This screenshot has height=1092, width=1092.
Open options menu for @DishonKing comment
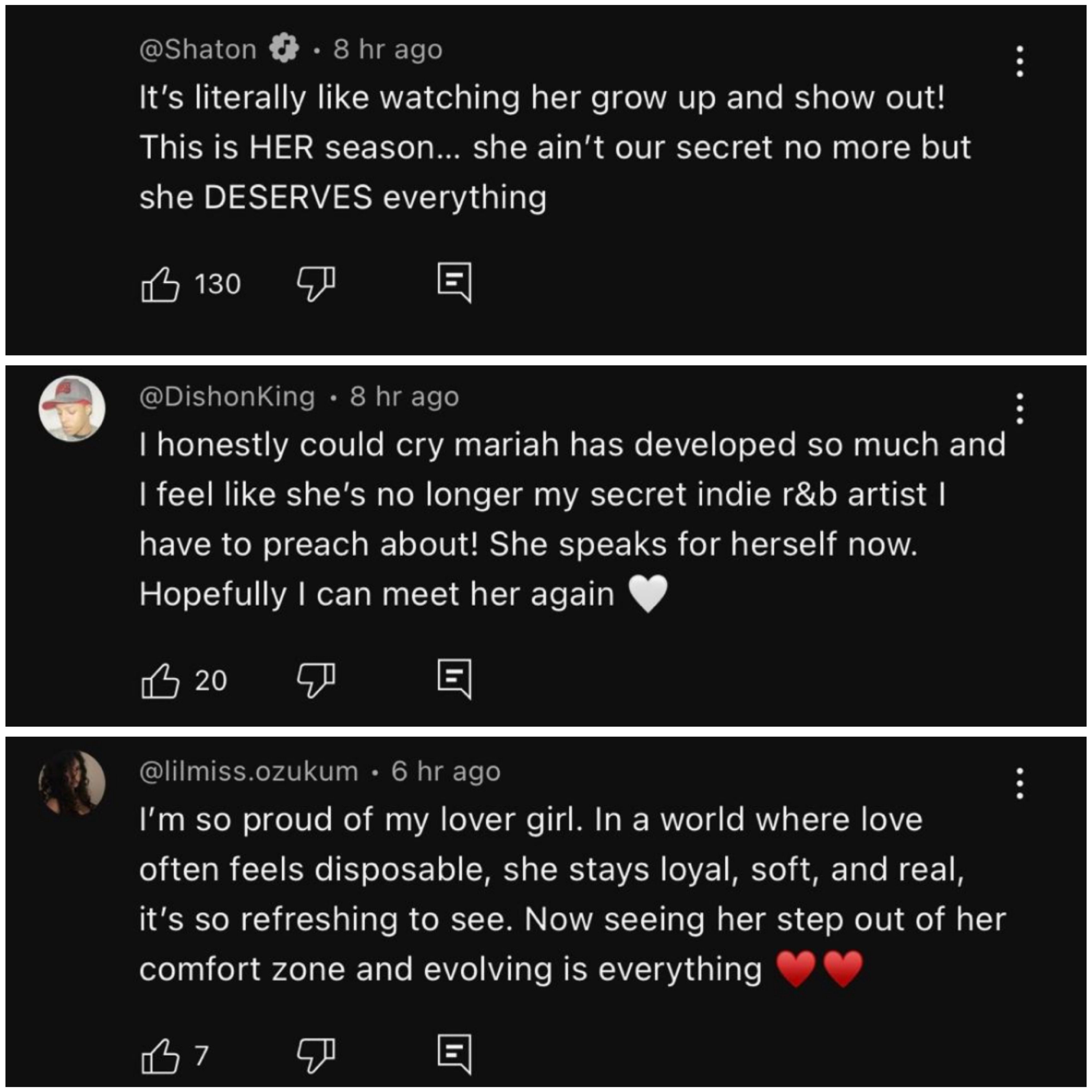tap(1020, 408)
